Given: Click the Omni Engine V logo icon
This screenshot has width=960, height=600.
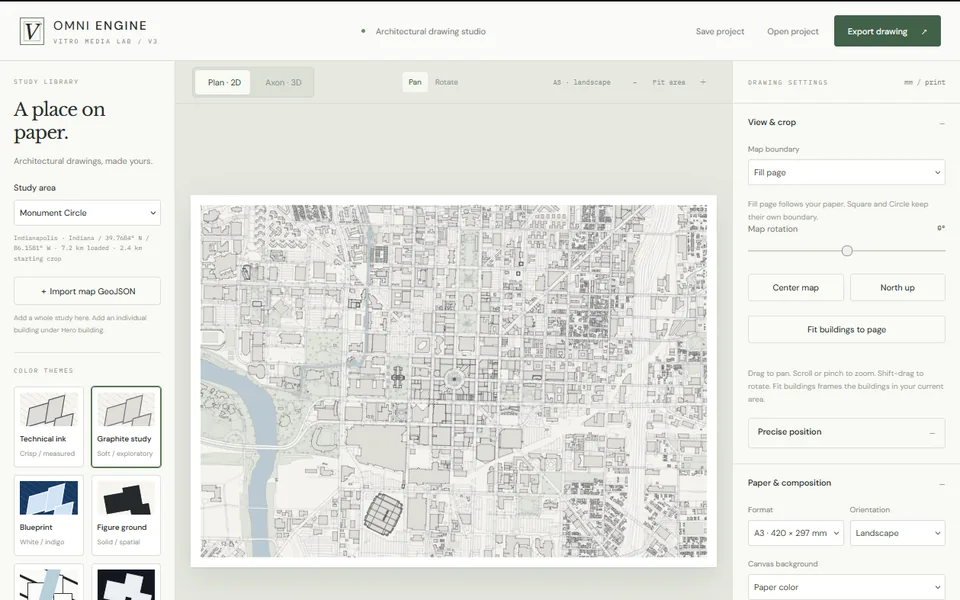Looking at the screenshot, I should 32,31.
